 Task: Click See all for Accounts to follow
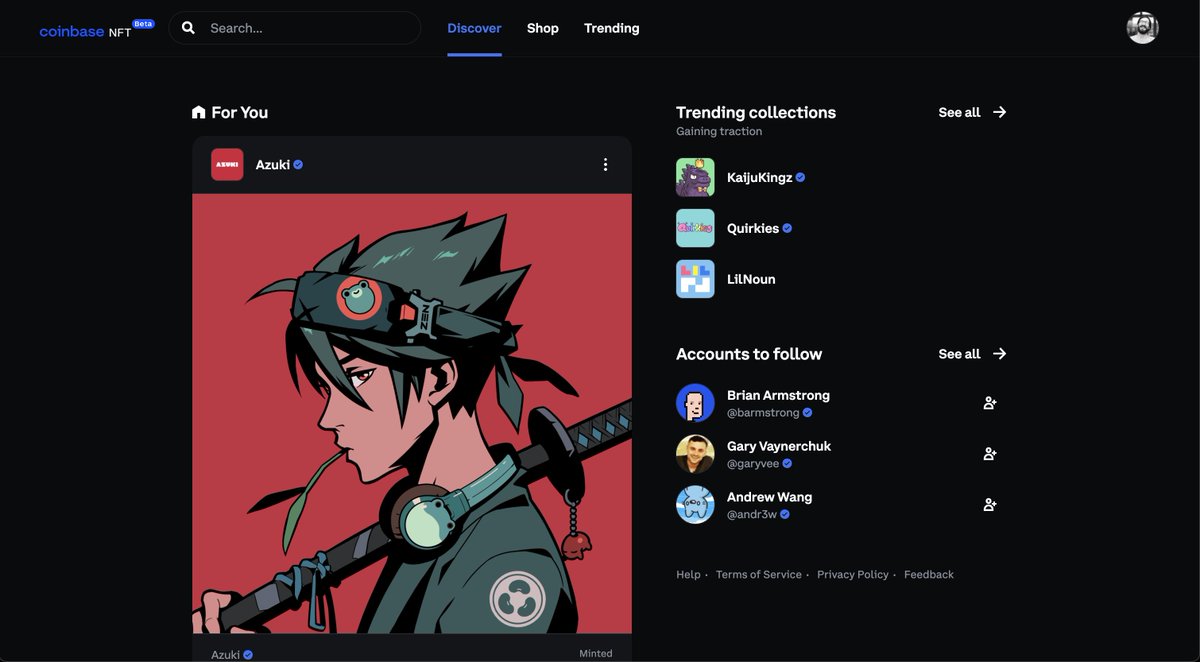coord(959,353)
